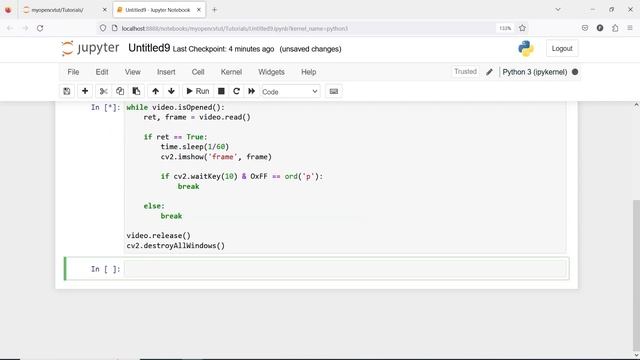Click the Logout button
The width and height of the screenshot is (640, 360).
coord(562,49)
